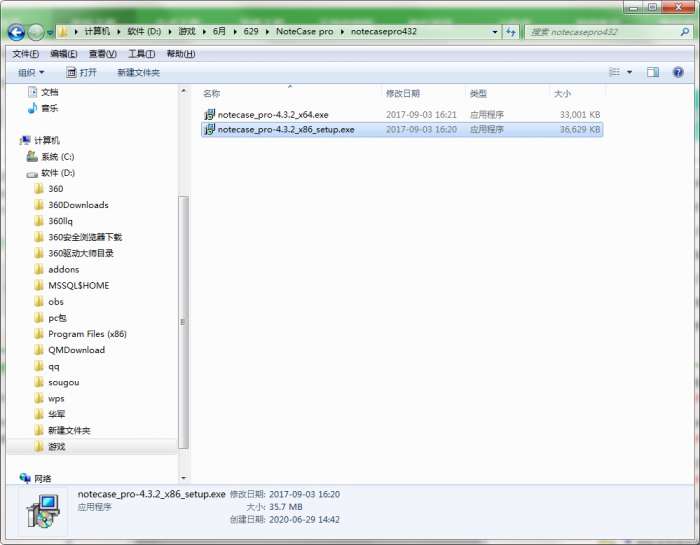The height and width of the screenshot is (545, 700).
Task: Select file name notecase_pro-4.3.2_x64.exe
Action: (x=273, y=115)
